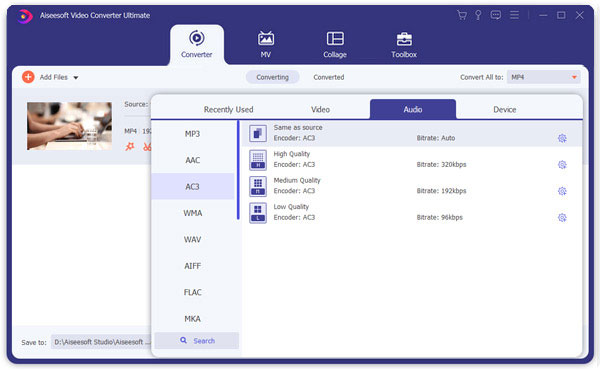Open settings gear for Same as source

pos(562,138)
